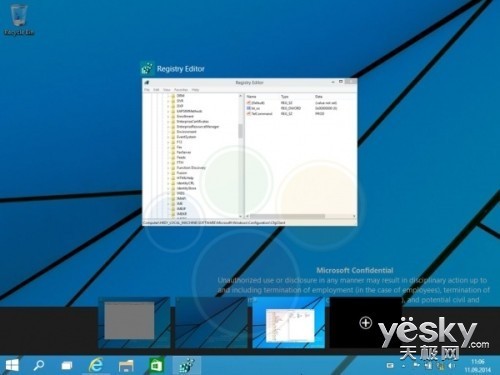Click the tree scrollbar up arrow
The image size is (500, 375).
[x=240, y=96]
